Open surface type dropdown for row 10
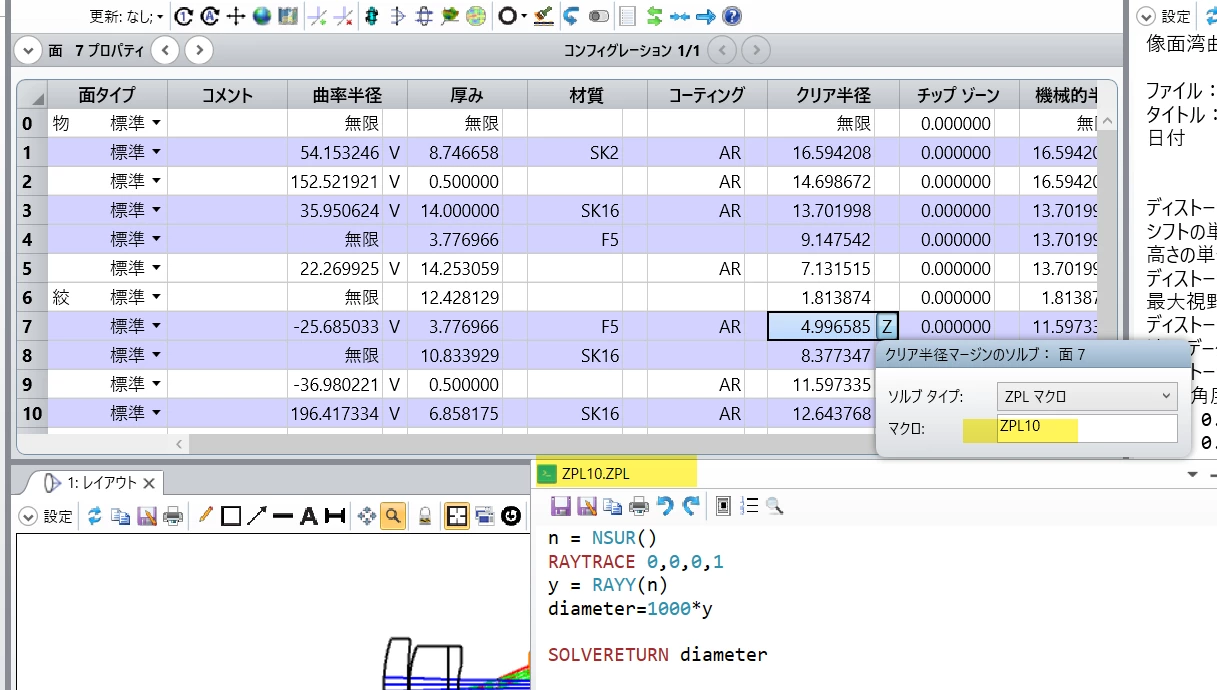The width and height of the screenshot is (1217, 690). click(156, 413)
